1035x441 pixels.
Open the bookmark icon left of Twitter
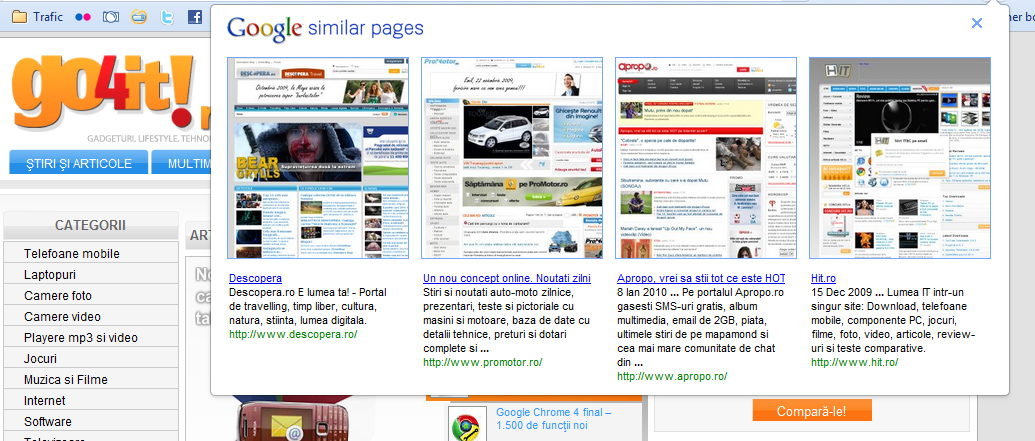139,17
